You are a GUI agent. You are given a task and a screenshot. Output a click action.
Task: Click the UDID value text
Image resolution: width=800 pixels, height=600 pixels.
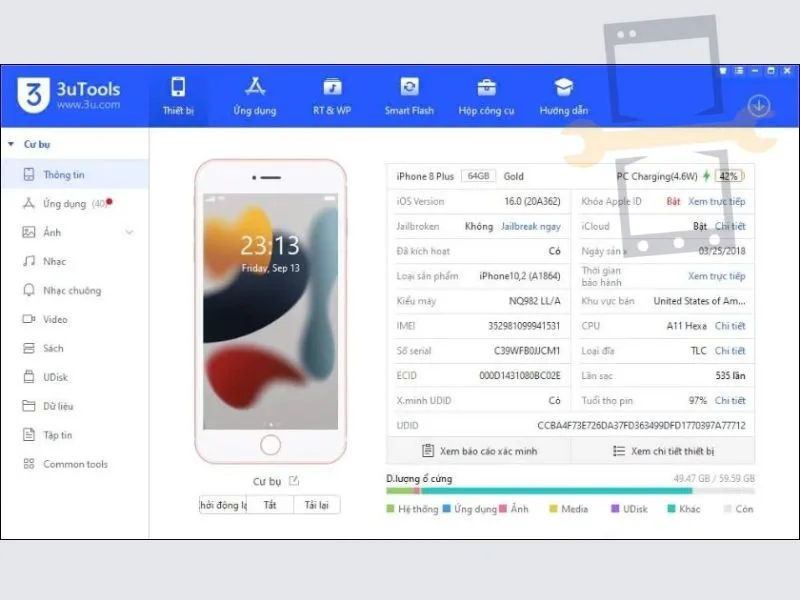[641, 426]
